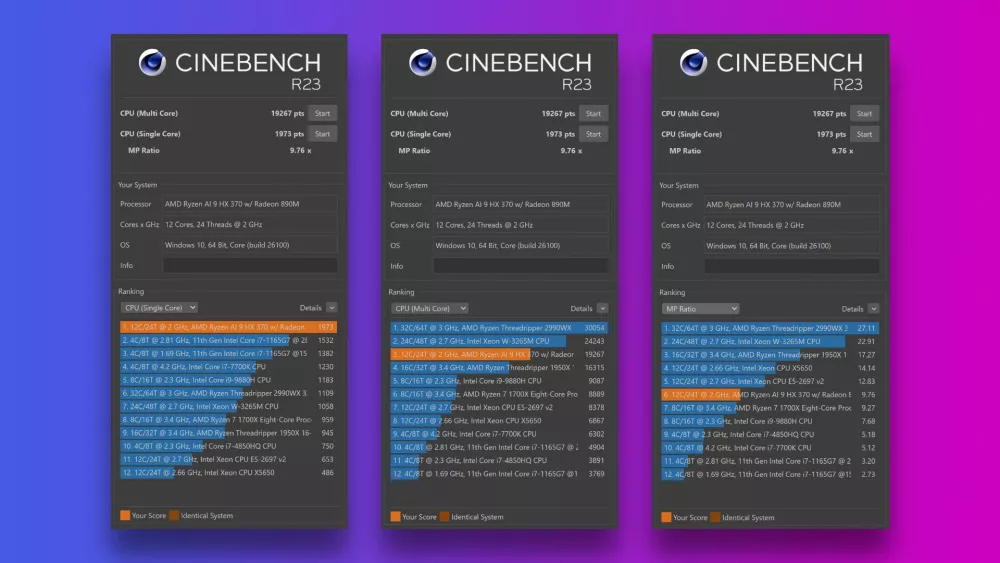1000x563 pixels.
Task: Select the Threadripper 2990WX row scoring 30054
Action: tap(499, 328)
